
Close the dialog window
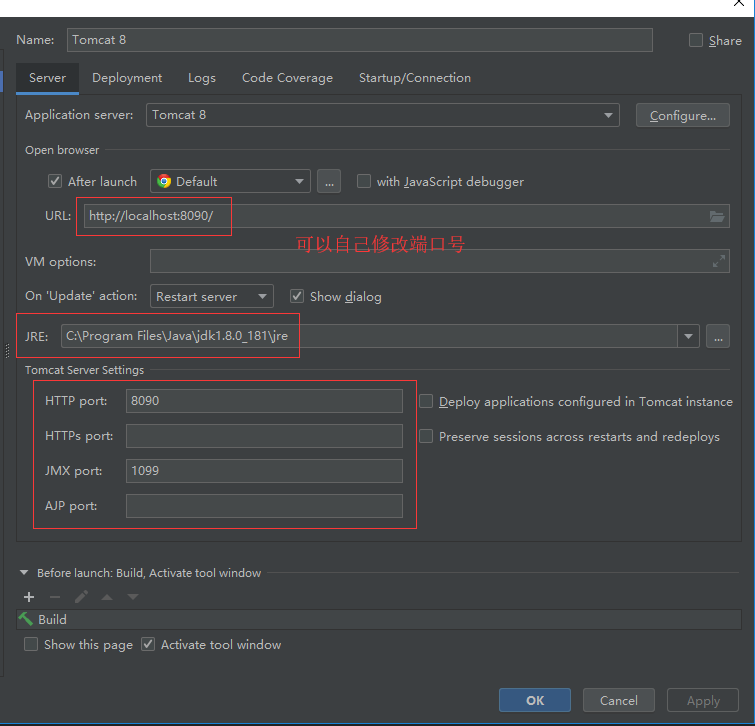coord(739,3)
